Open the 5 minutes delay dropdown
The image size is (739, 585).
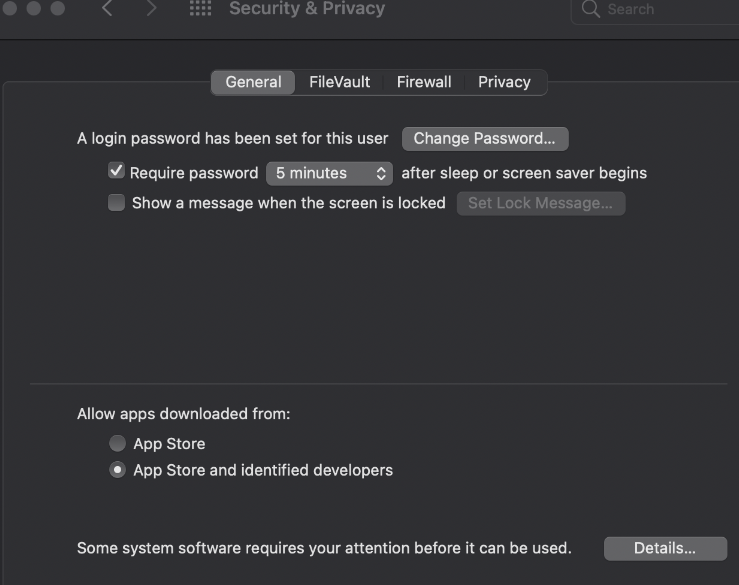click(x=329, y=173)
